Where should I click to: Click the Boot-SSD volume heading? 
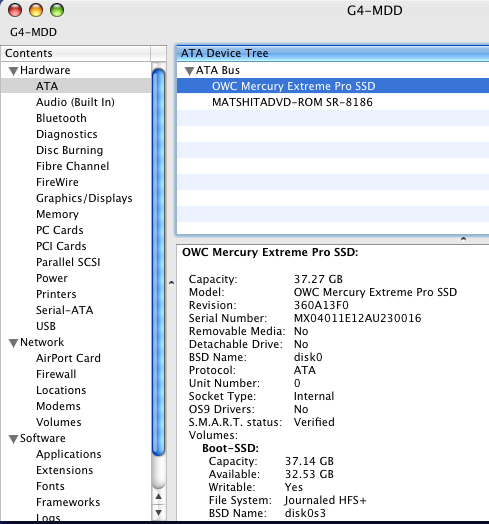coord(230,448)
